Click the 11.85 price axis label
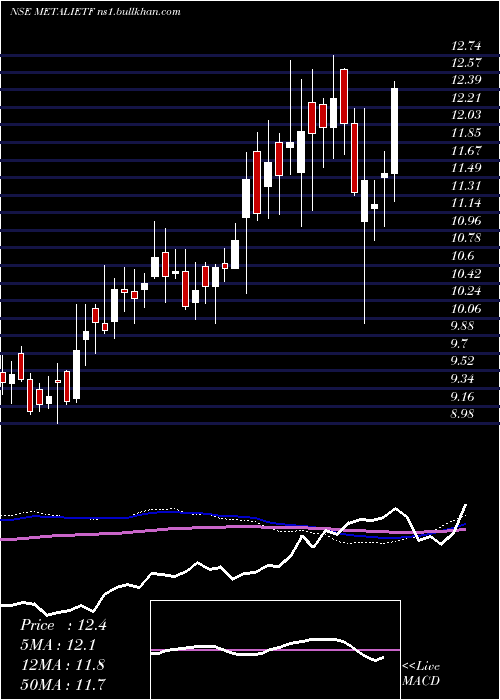 (x=466, y=133)
